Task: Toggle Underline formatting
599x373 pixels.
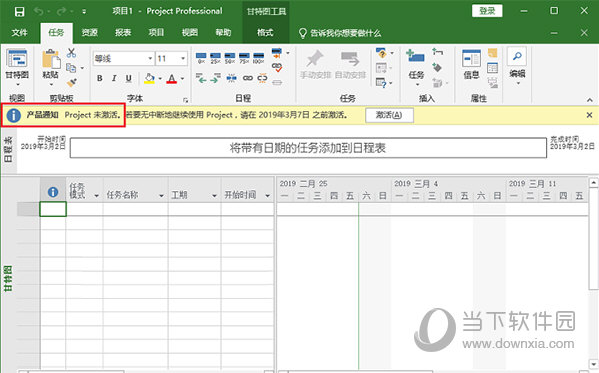Action: point(129,78)
